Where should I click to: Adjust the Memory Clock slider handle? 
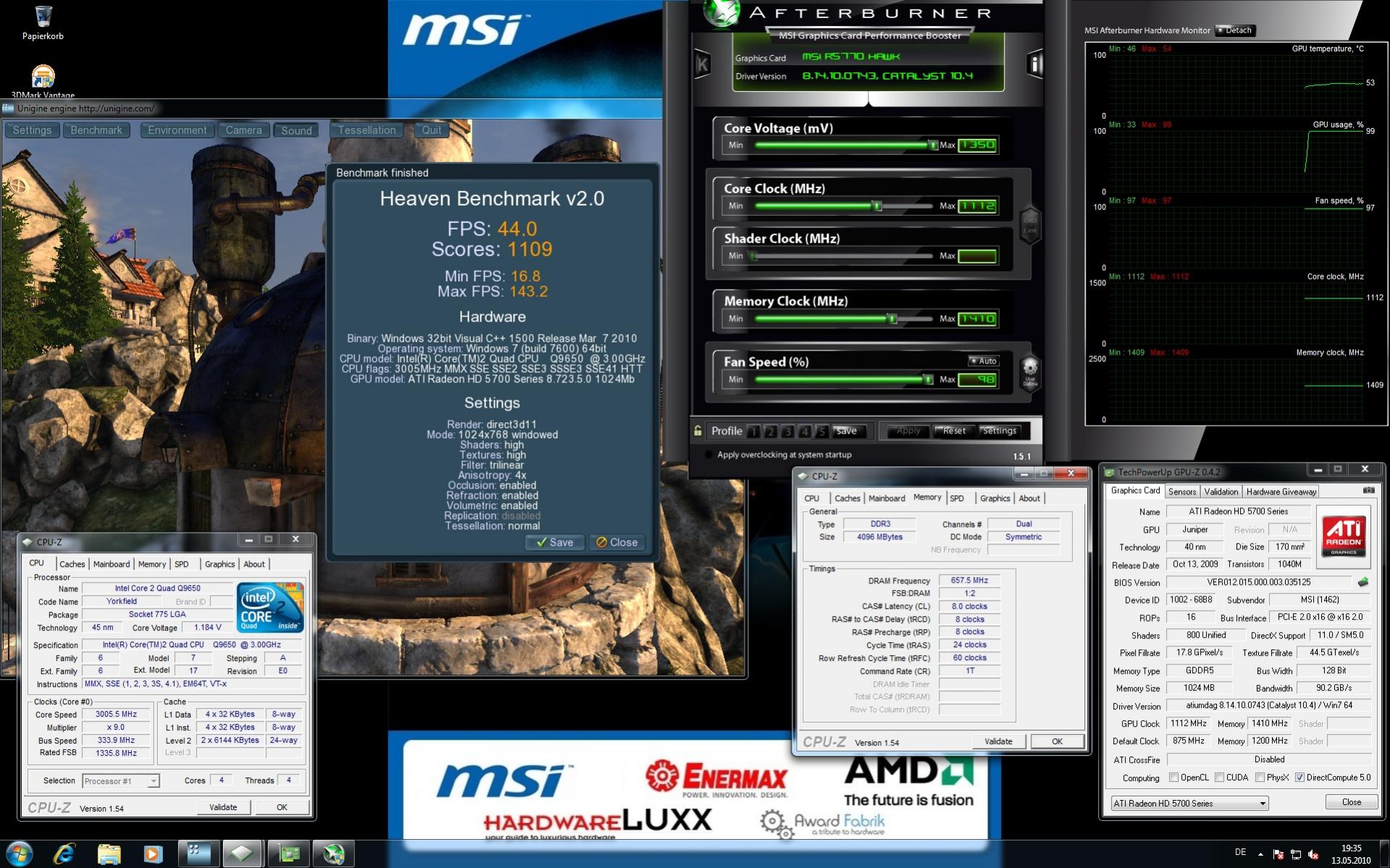pos(892,319)
